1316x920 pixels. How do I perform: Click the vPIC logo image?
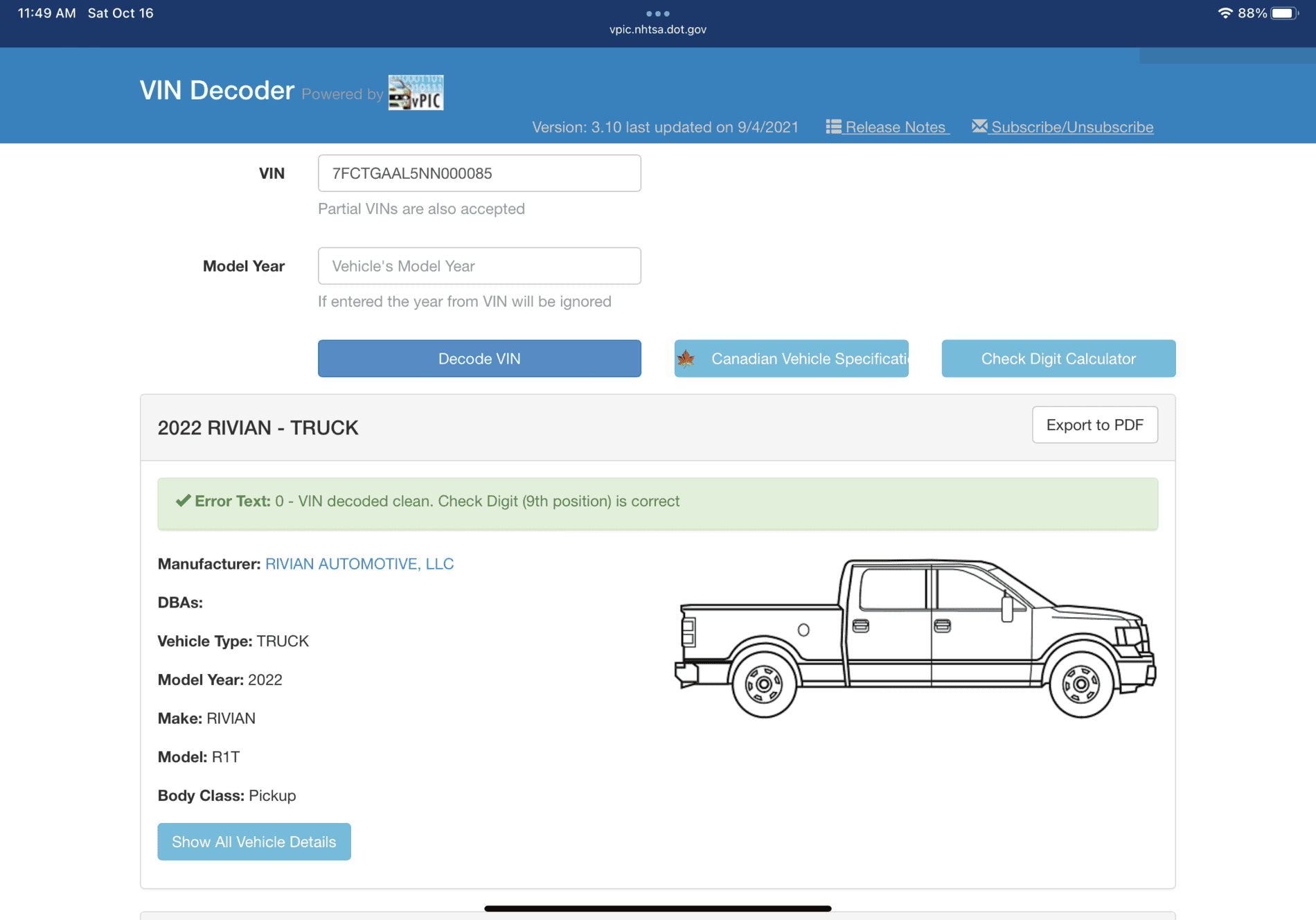(416, 92)
